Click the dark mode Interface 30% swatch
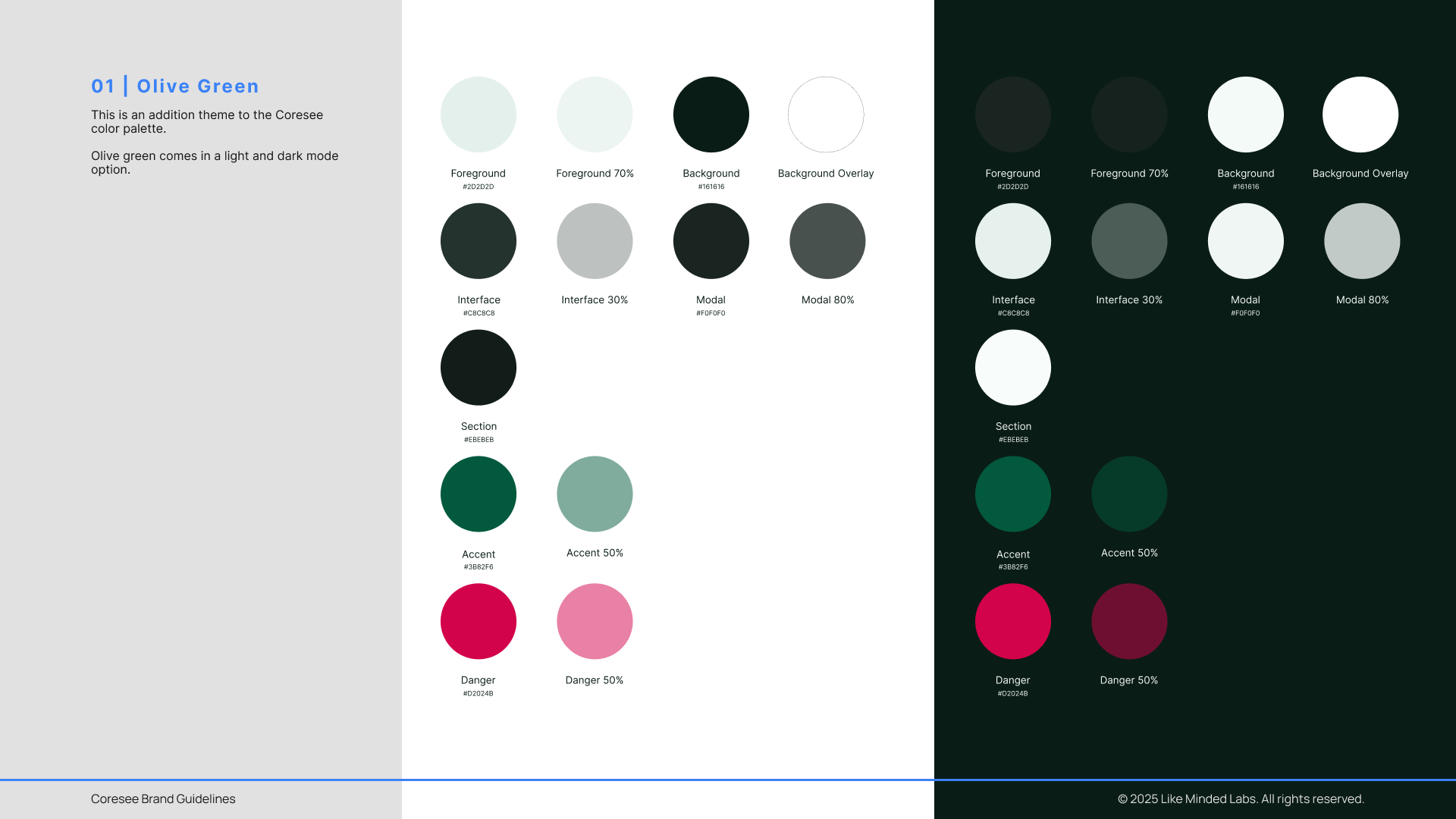The width and height of the screenshot is (1456, 819). 1129,241
